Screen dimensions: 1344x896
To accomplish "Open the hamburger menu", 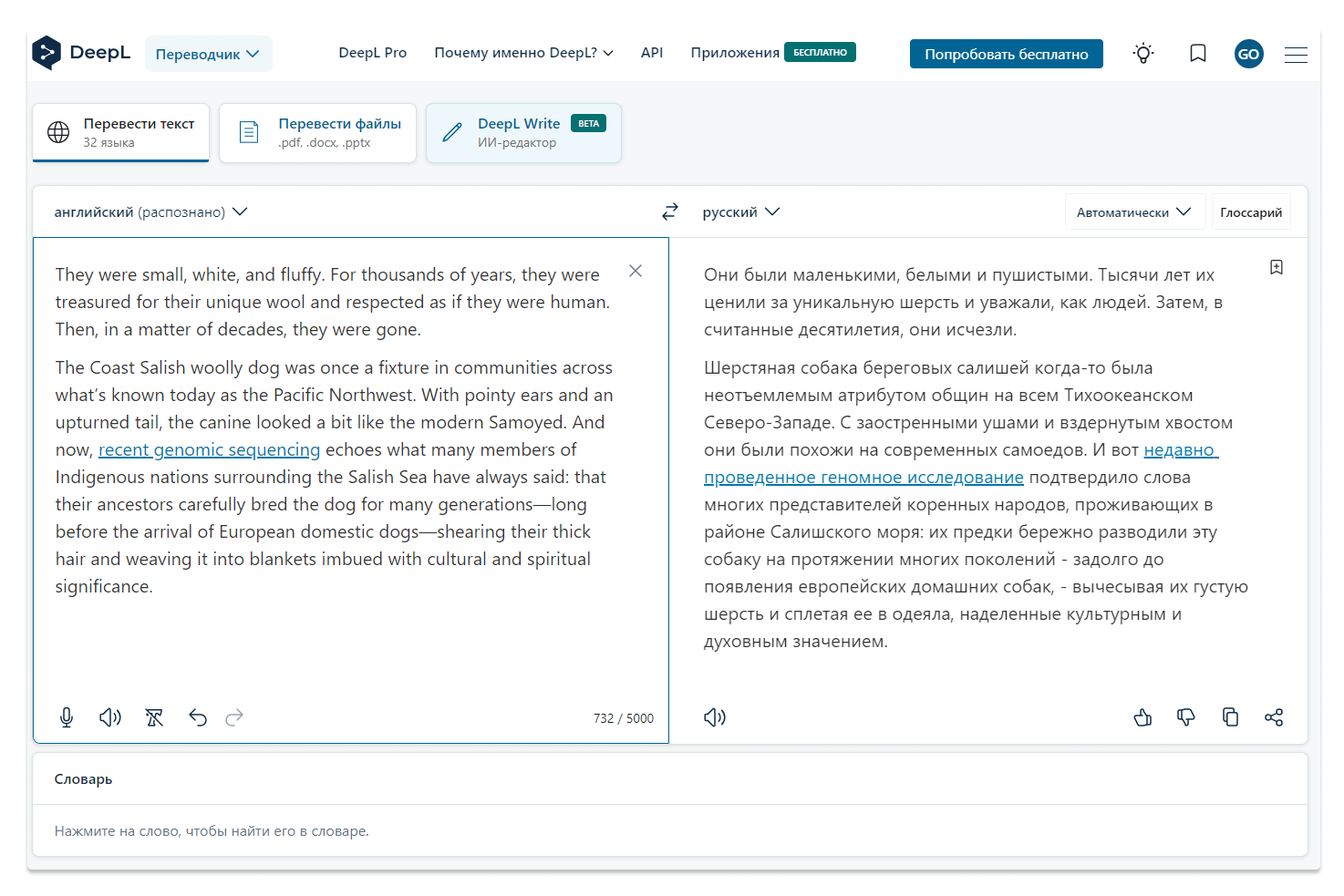I will click(x=1296, y=55).
